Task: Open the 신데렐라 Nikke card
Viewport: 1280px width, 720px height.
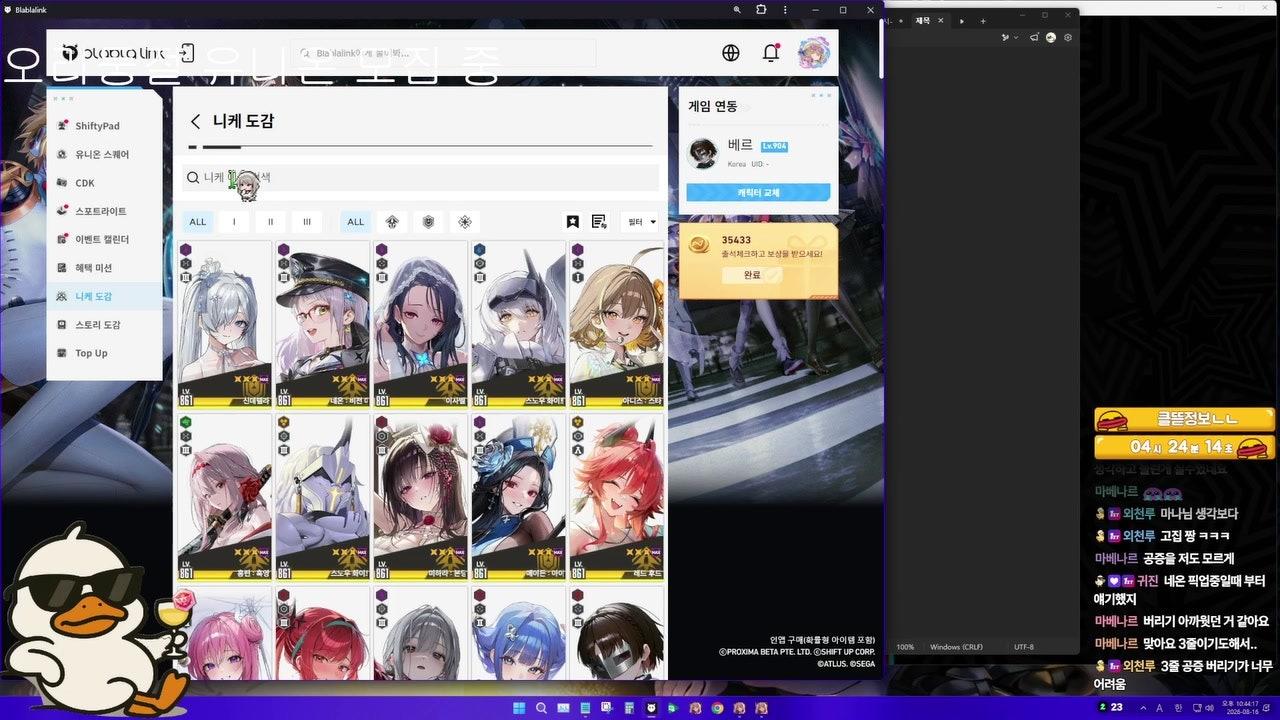Action: [x=225, y=325]
